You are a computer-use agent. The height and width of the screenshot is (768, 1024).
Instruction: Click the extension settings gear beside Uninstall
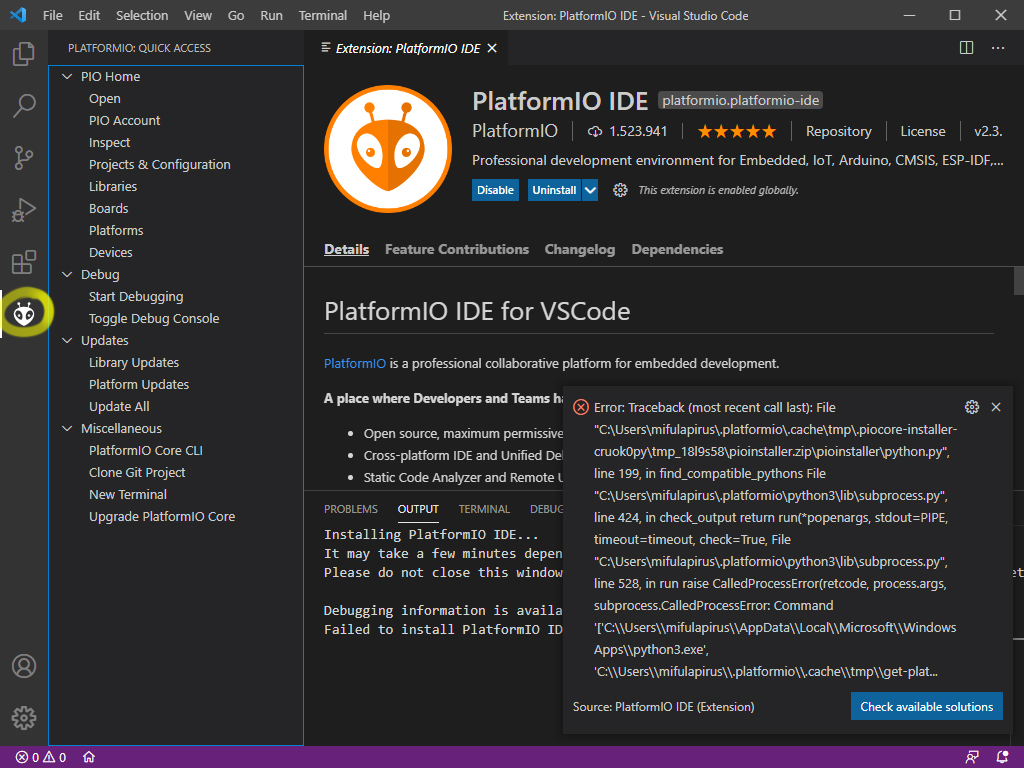pyautogui.click(x=620, y=190)
